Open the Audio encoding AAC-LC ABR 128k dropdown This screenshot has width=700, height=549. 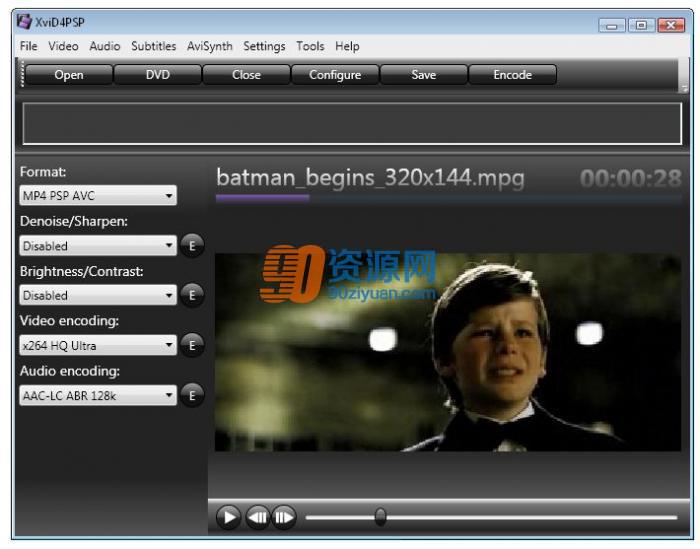click(98, 395)
